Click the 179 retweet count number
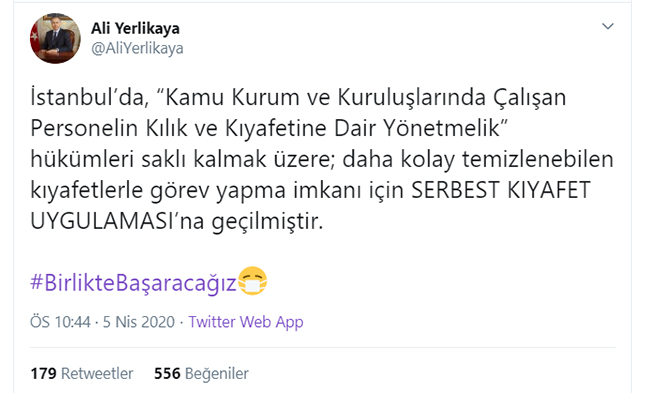660x393 pixels. tap(43, 373)
